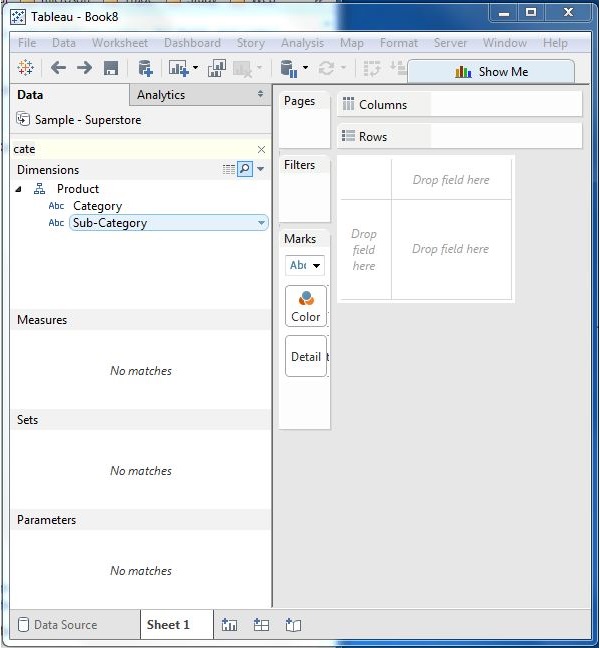Clear the search field with the X
600x648 pixels.
pyautogui.click(x=261, y=149)
